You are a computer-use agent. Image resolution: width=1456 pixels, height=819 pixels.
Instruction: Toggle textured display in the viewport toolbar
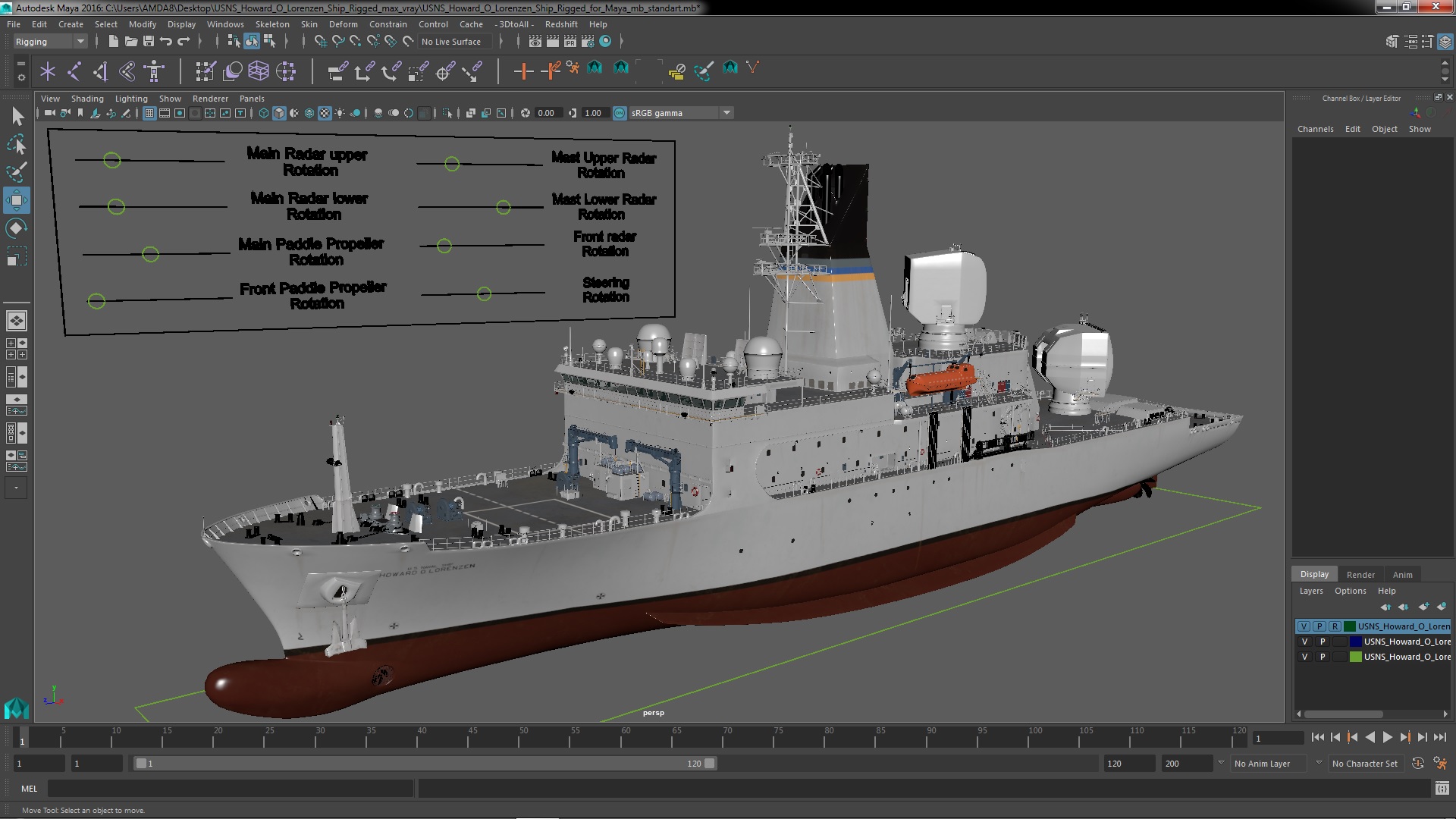[325, 113]
